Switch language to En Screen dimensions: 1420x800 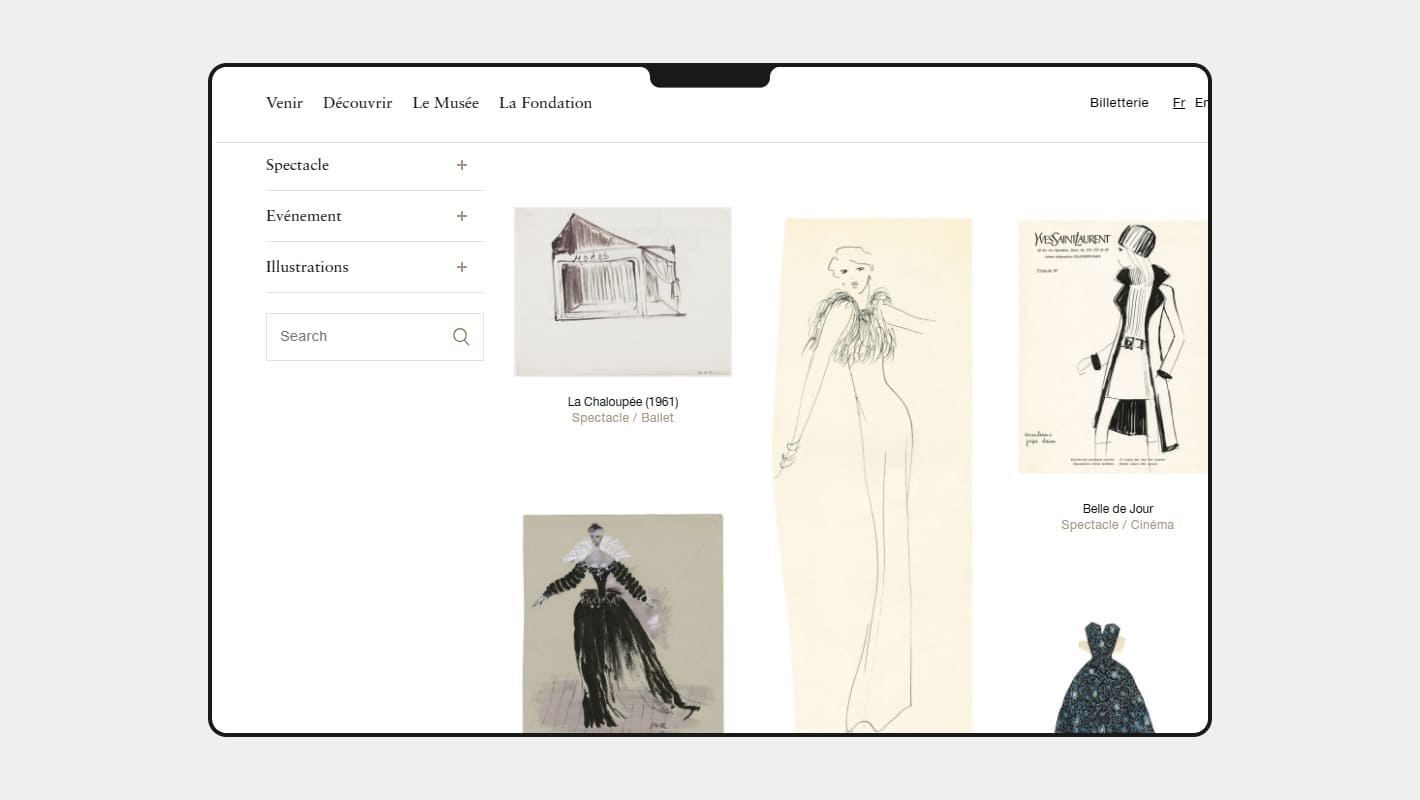coord(1201,103)
